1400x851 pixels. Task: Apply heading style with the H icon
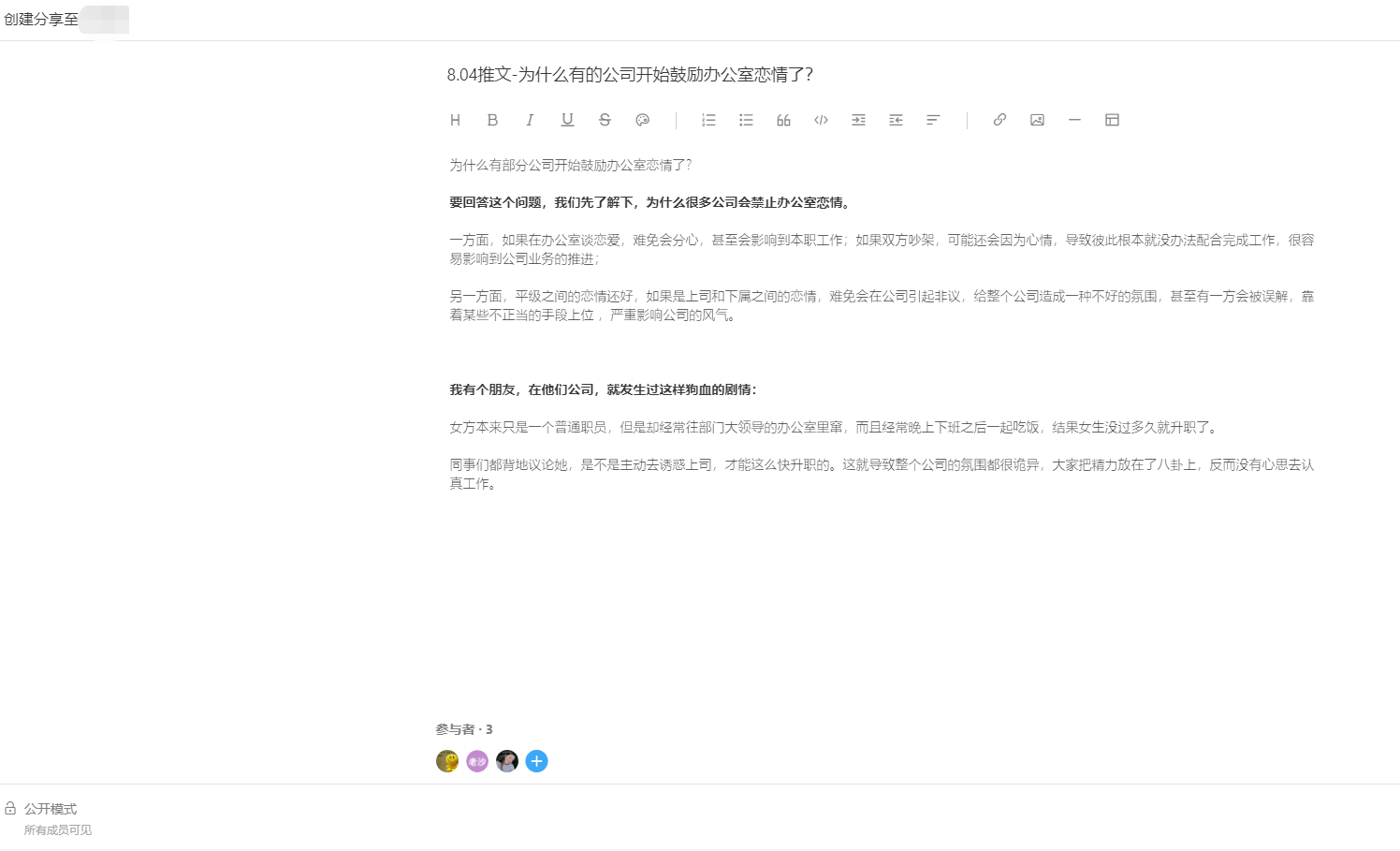click(455, 120)
